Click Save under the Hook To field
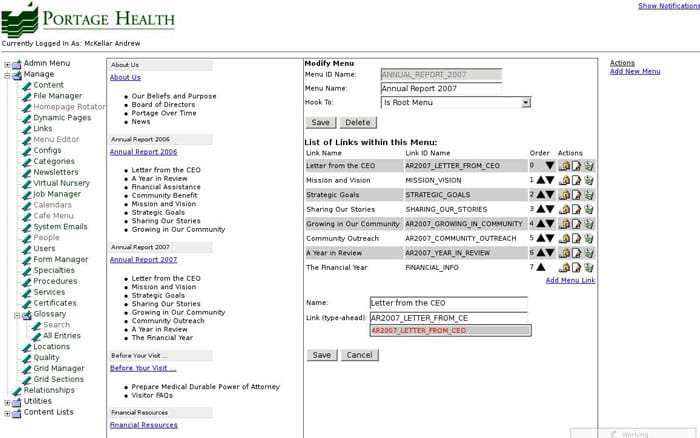Screen dimensions: 700x438 (x=321, y=122)
